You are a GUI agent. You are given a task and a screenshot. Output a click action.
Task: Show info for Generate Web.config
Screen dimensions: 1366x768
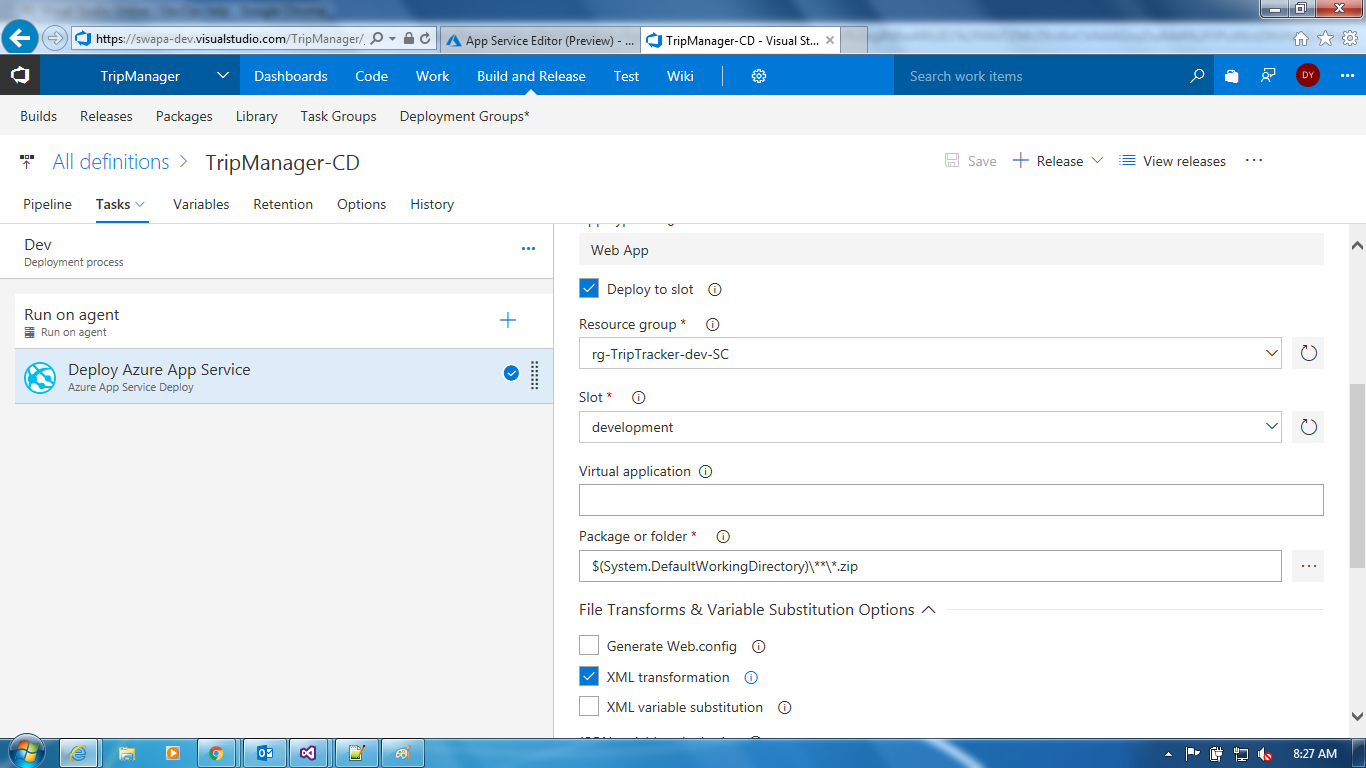pos(758,647)
